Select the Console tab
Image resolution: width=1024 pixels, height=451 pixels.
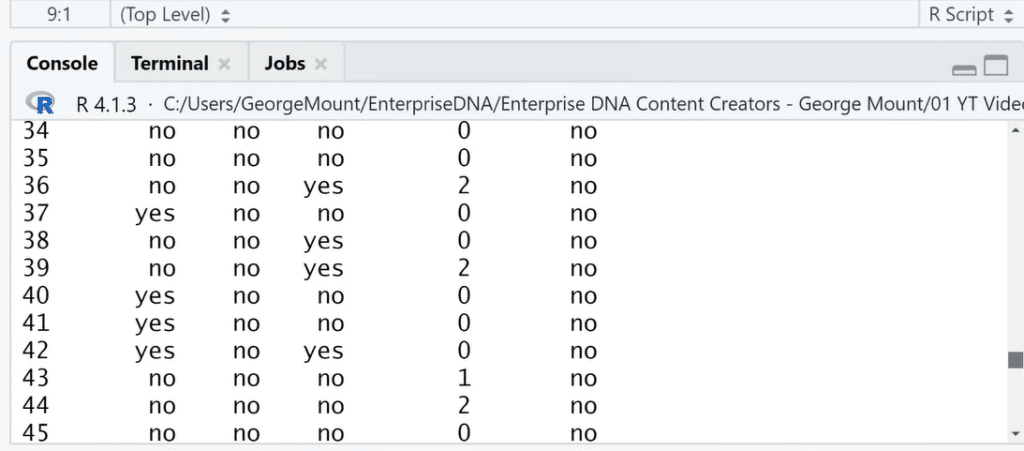(62, 63)
